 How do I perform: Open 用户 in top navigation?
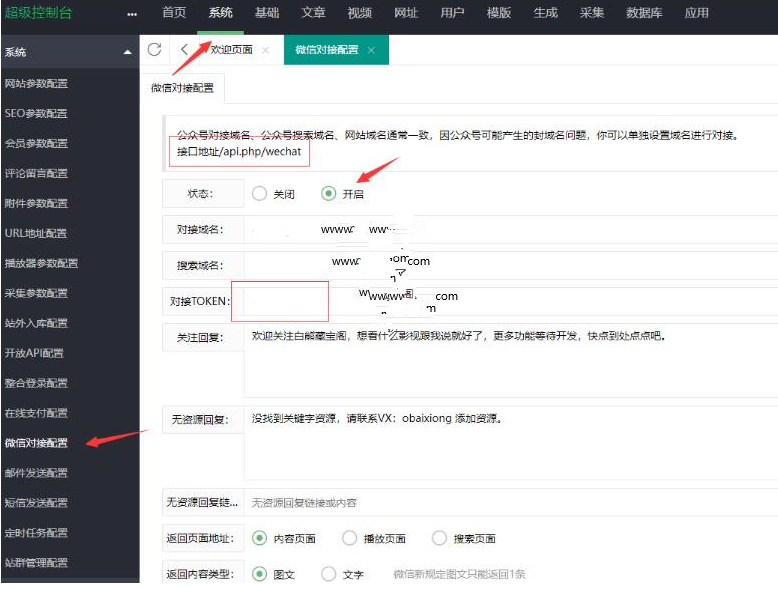click(453, 13)
